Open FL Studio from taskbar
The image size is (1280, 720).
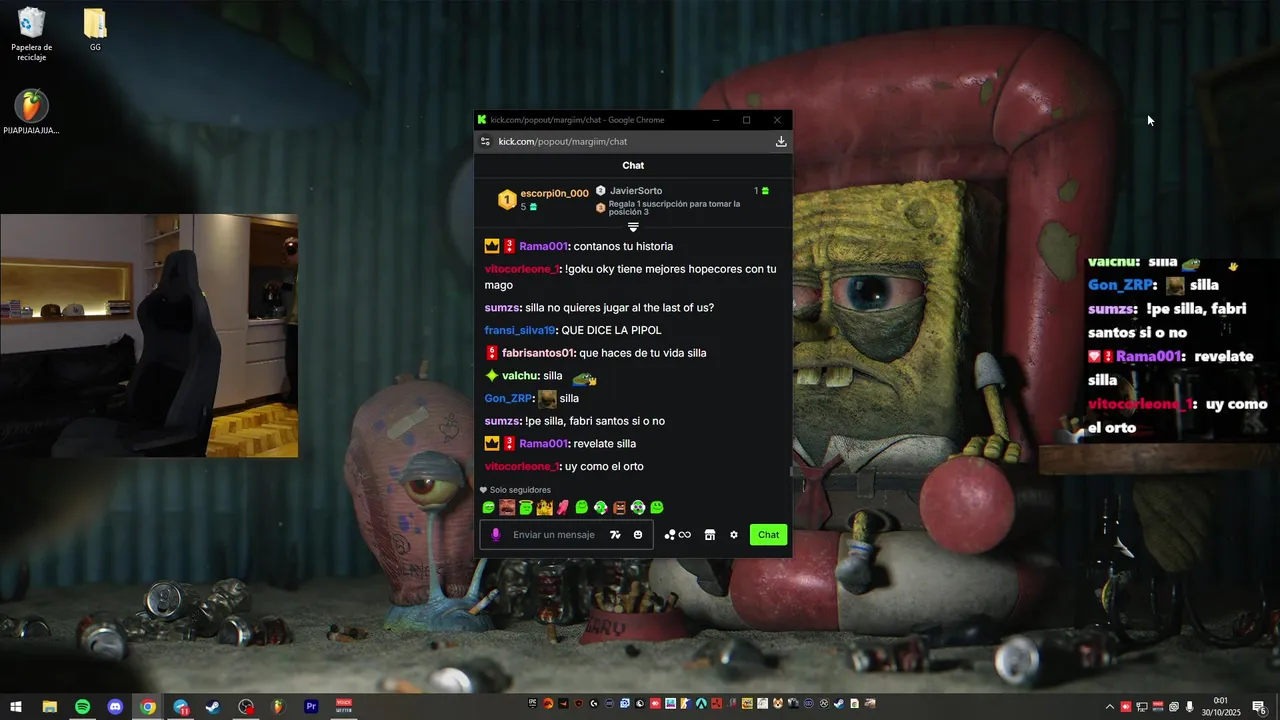[278, 706]
